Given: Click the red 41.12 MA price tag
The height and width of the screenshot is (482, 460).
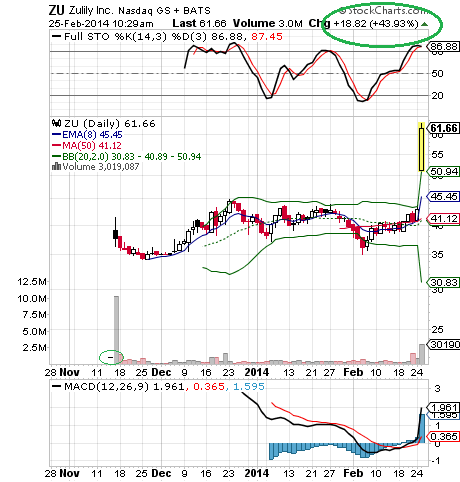Looking at the screenshot, I should pyautogui.click(x=443, y=219).
